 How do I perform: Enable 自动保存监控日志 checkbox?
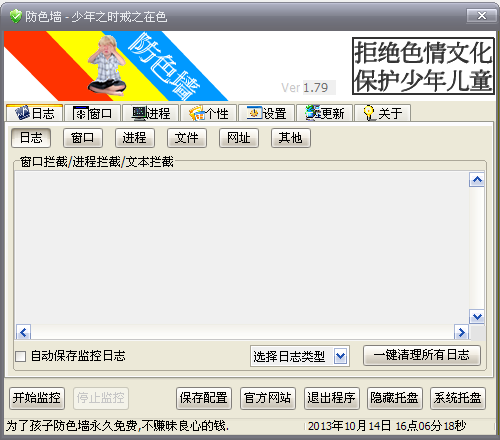coord(21,356)
